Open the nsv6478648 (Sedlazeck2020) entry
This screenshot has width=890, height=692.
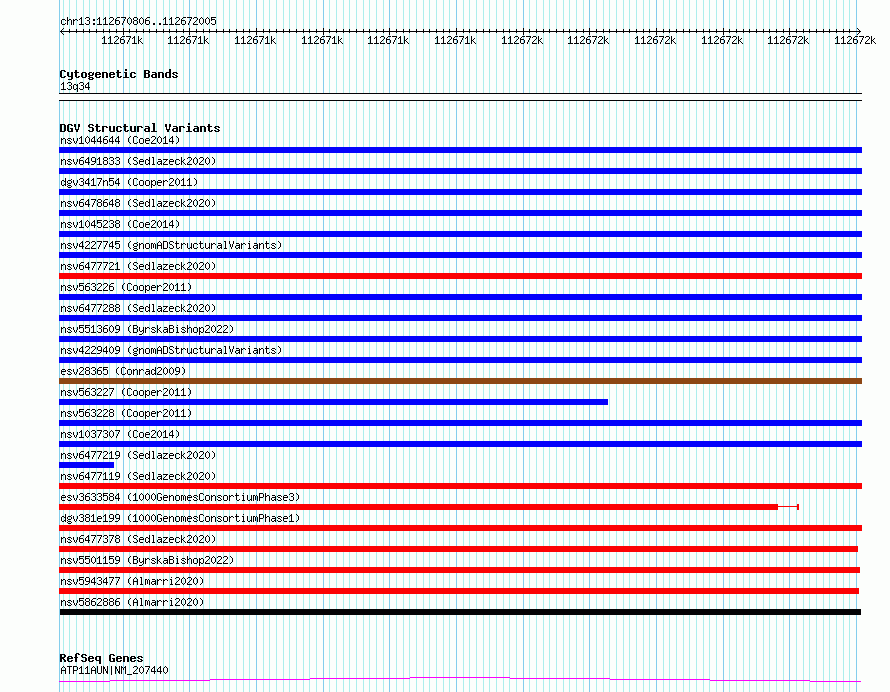[x=138, y=203]
